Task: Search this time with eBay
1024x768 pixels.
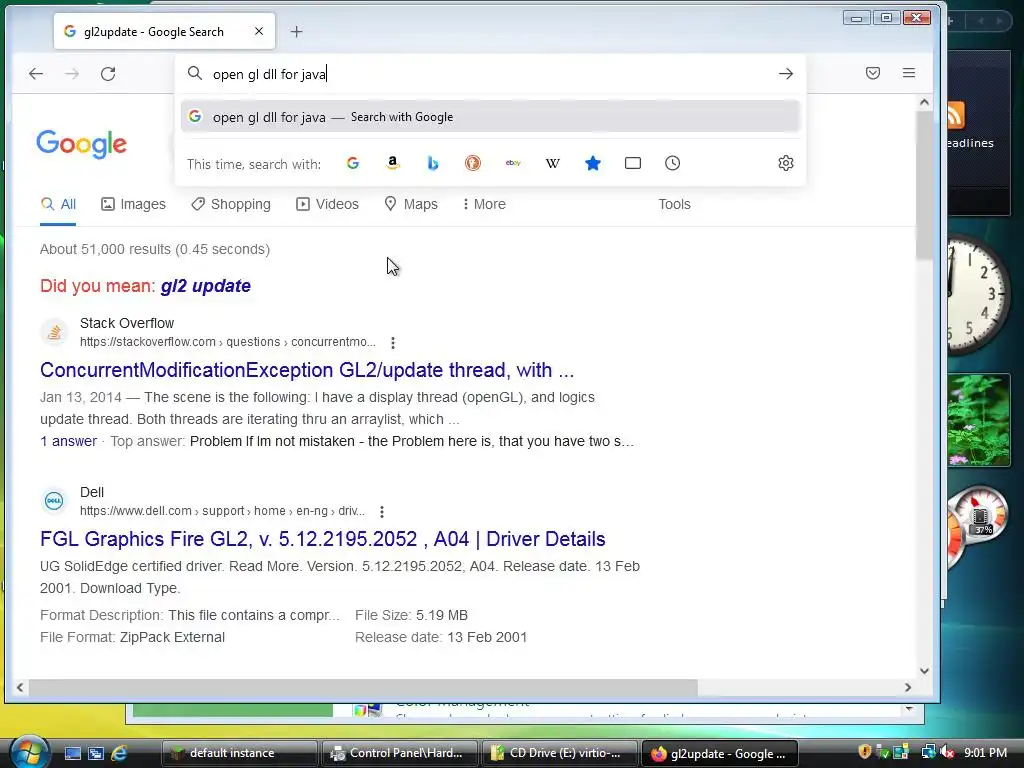Action: point(513,163)
